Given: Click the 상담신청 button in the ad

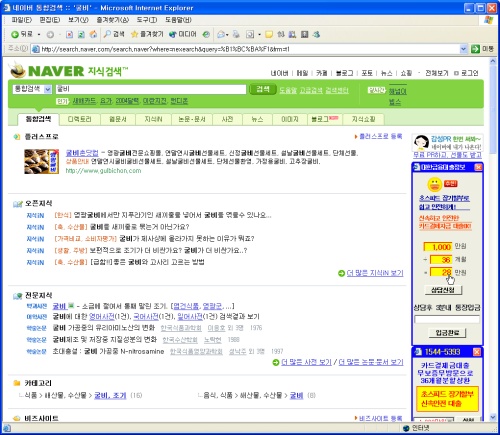Looking at the screenshot, I should (x=443, y=290).
